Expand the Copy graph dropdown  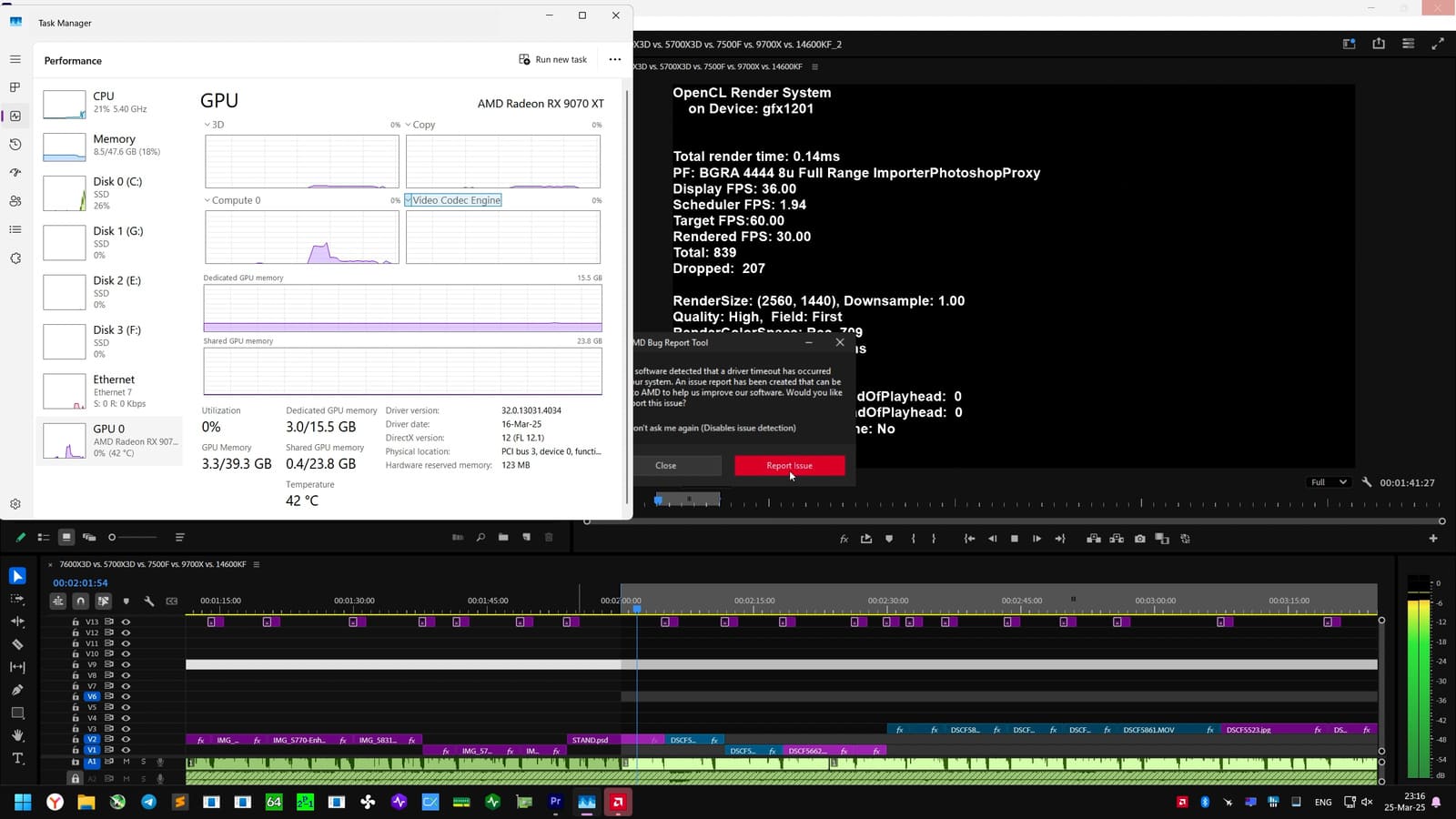point(408,125)
